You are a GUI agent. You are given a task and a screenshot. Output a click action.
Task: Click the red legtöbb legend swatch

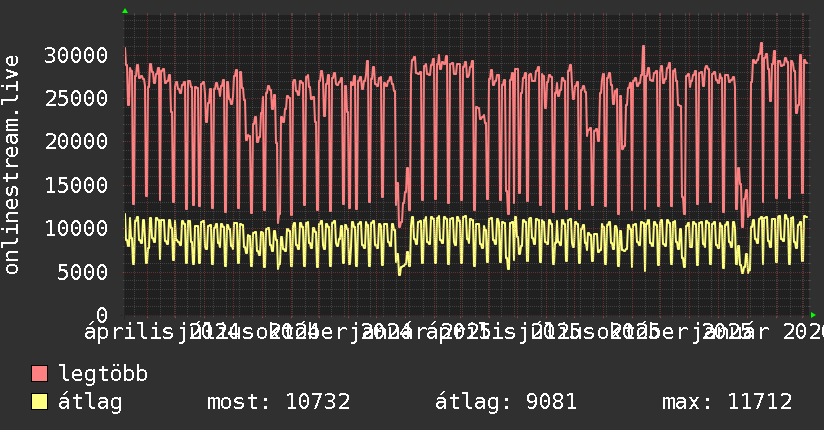(40, 375)
